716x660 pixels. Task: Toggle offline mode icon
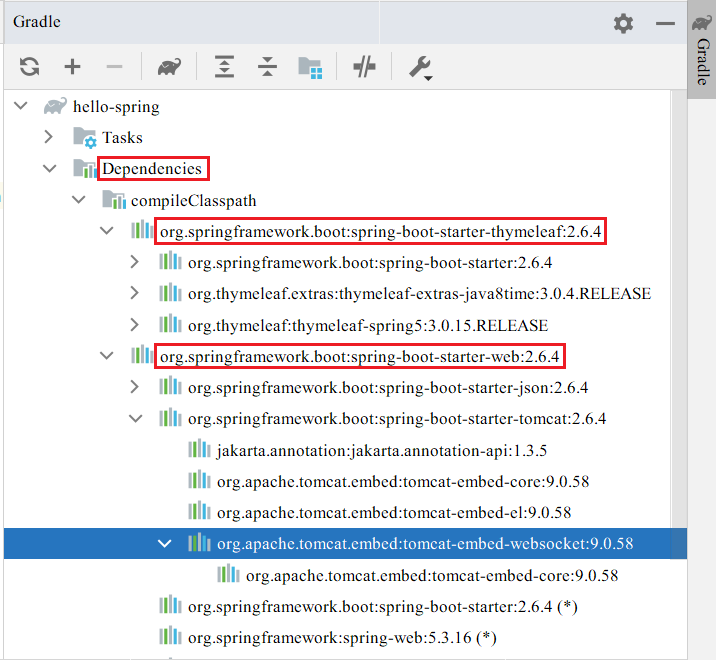click(364, 67)
